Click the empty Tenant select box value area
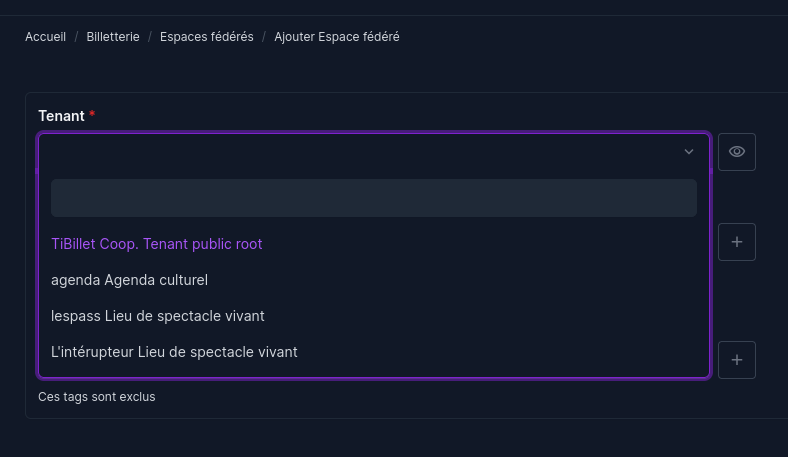788x457 pixels. pos(362,152)
